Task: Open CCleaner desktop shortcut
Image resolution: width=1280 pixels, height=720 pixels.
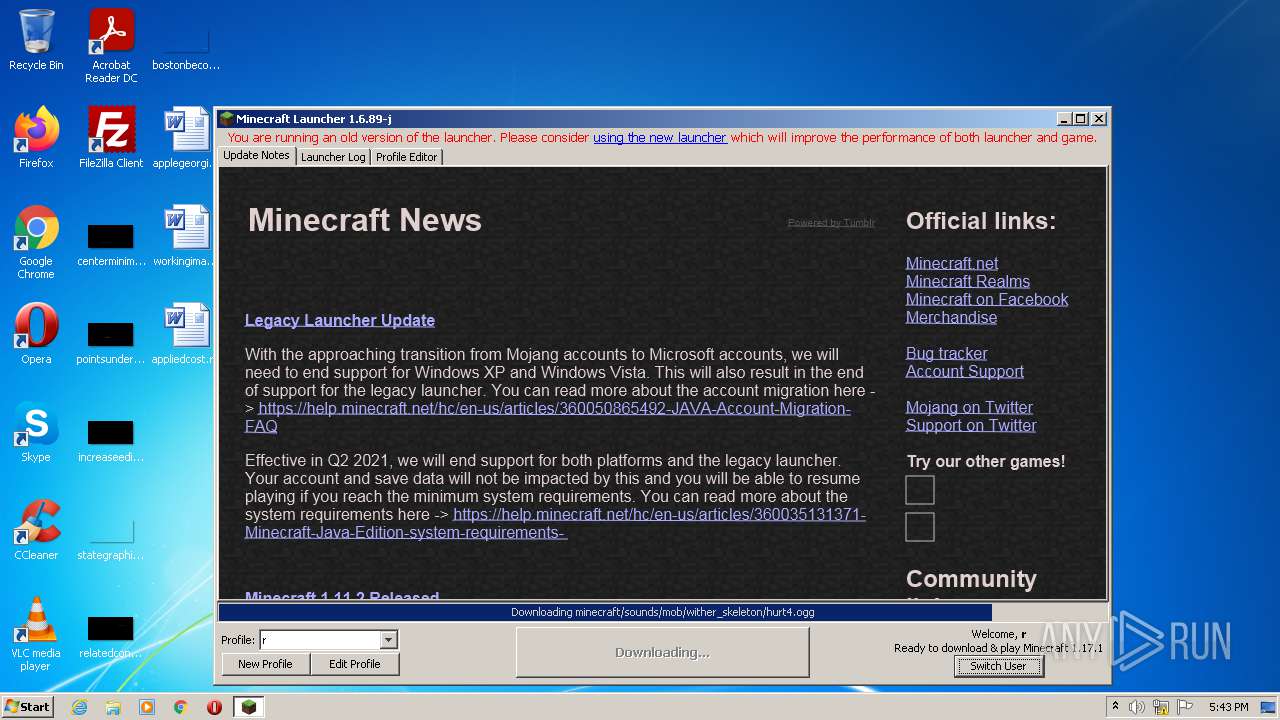Action: pos(36,530)
